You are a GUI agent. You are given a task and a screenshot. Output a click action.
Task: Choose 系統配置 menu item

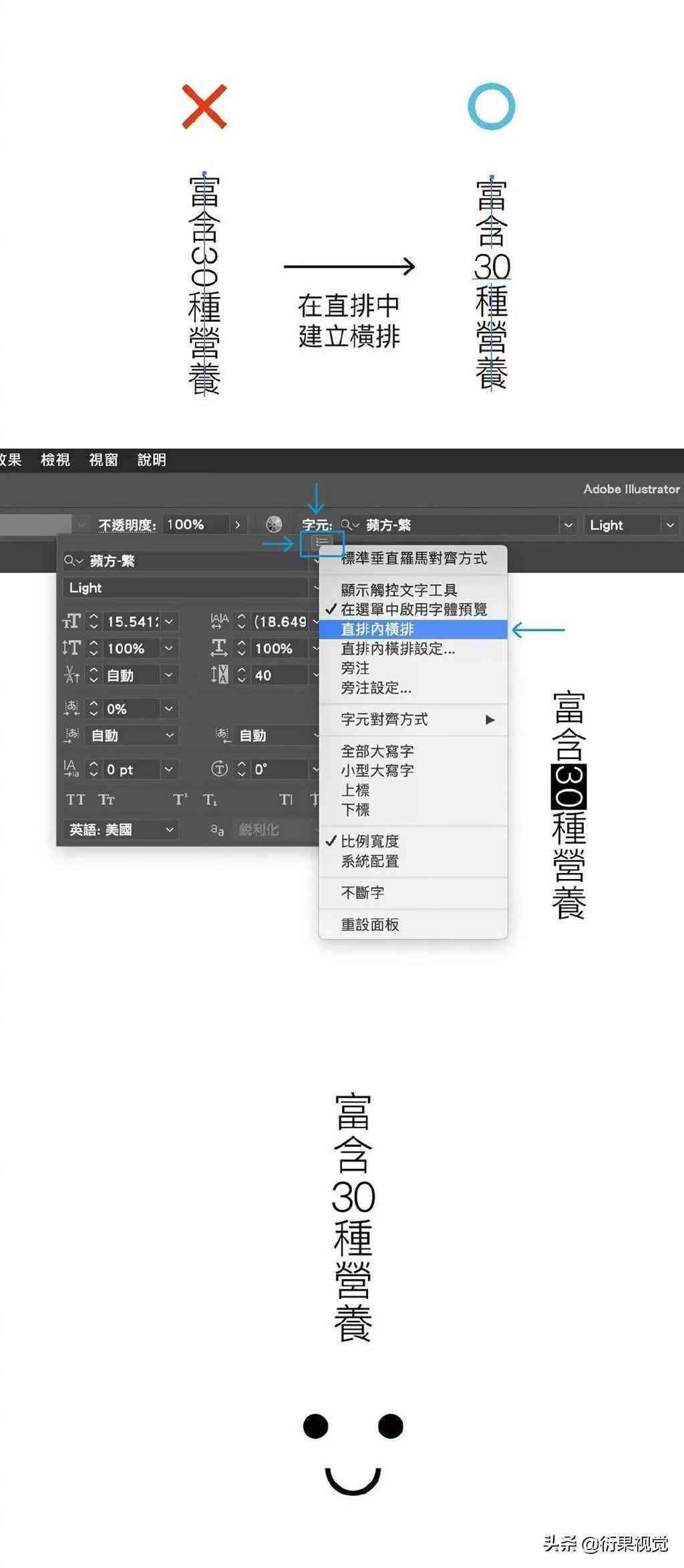[x=413, y=861]
